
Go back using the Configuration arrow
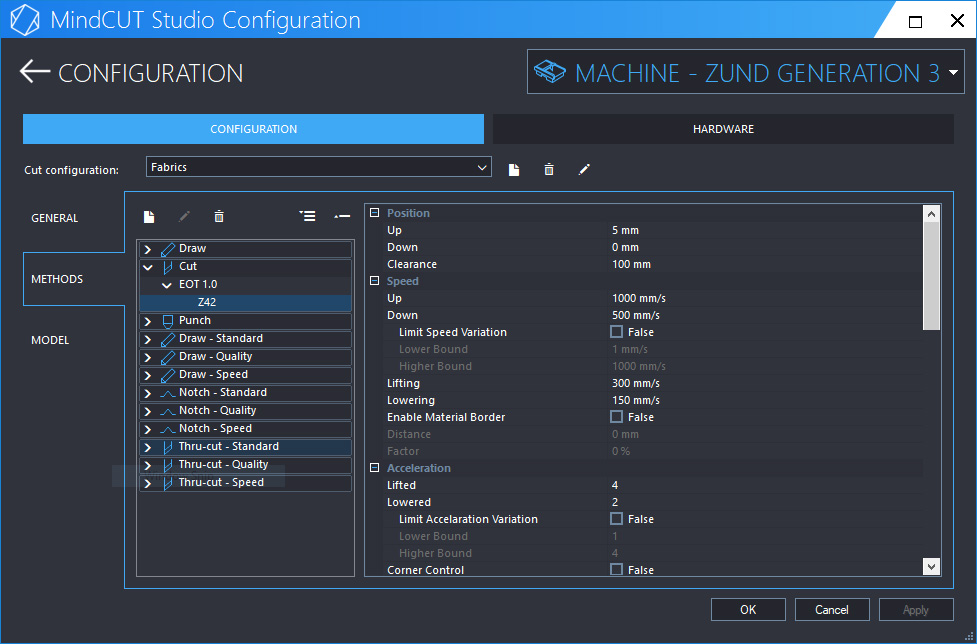[35, 72]
